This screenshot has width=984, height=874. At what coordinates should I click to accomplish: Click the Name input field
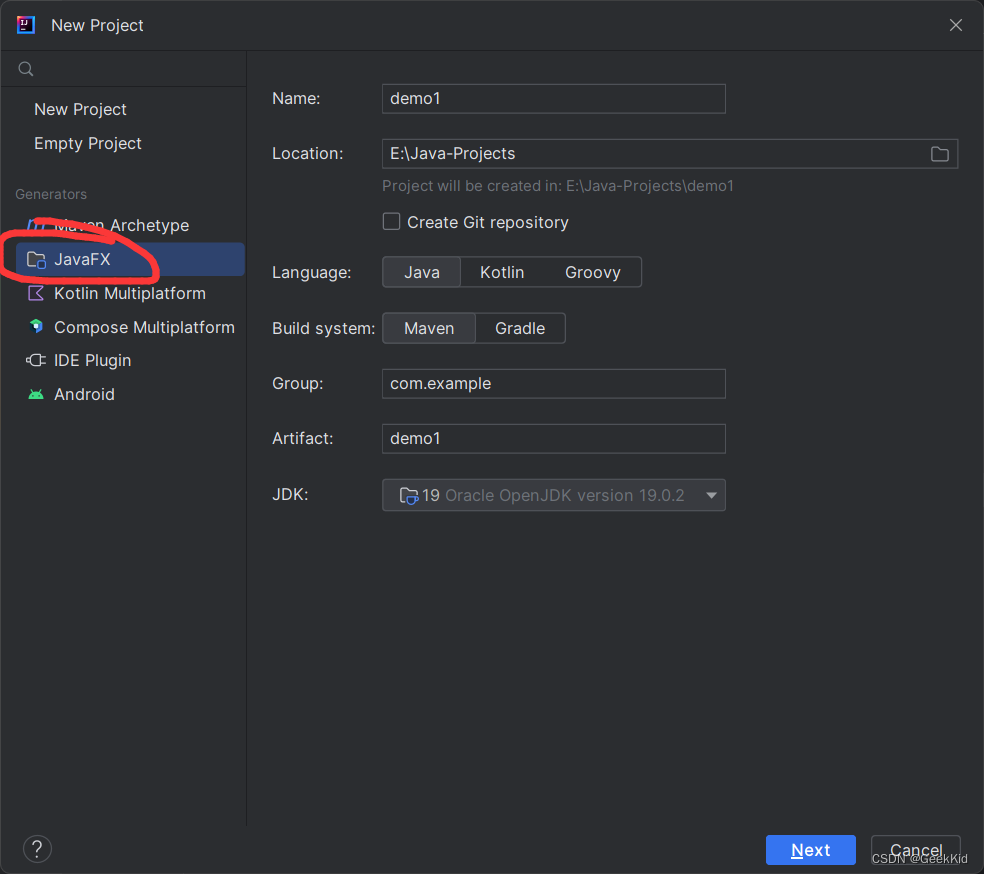click(x=554, y=99)
